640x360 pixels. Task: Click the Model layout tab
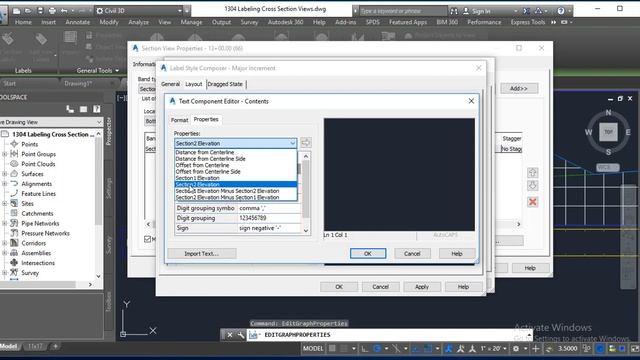tap(9, 347)
